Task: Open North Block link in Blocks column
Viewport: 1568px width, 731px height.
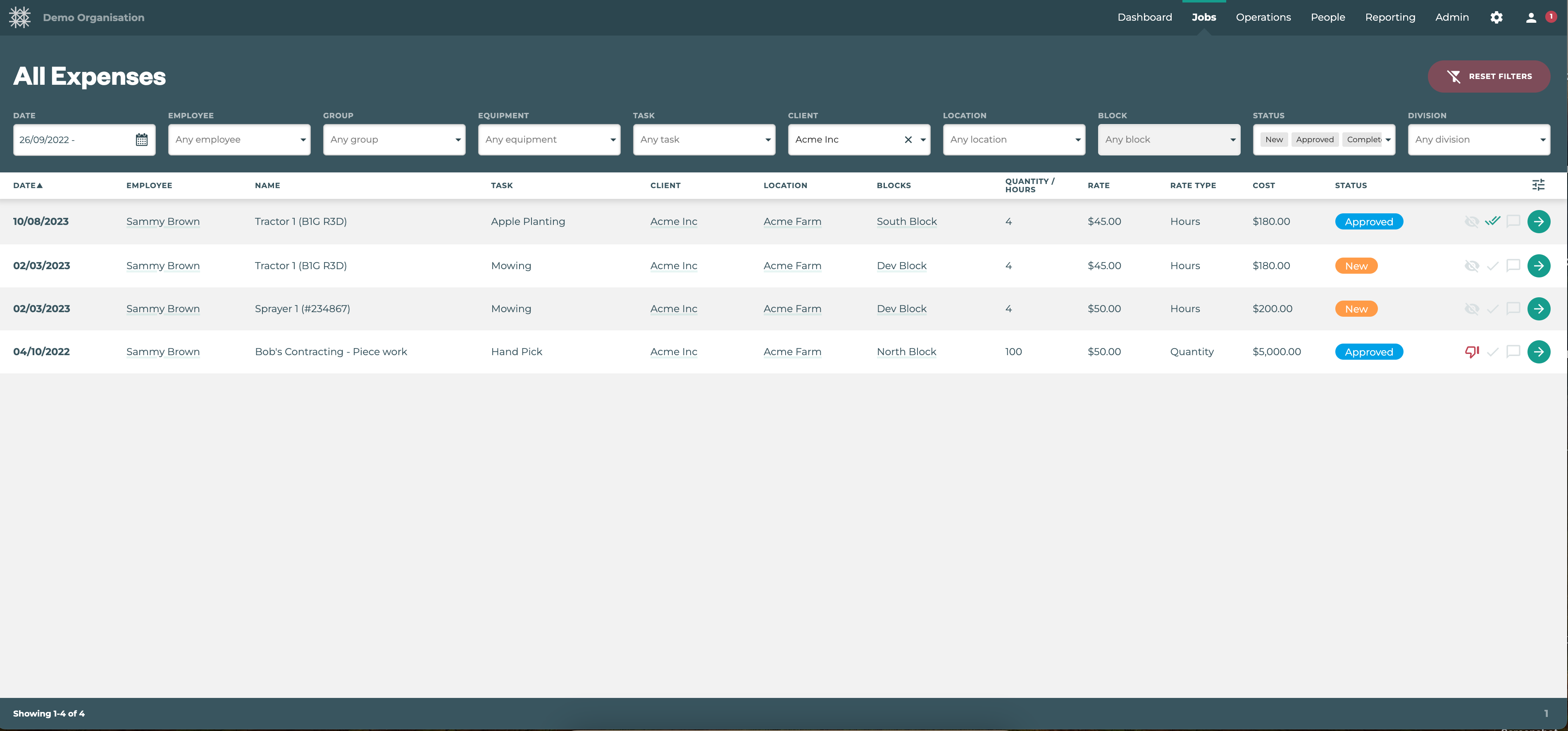Action: click(906, 351)
